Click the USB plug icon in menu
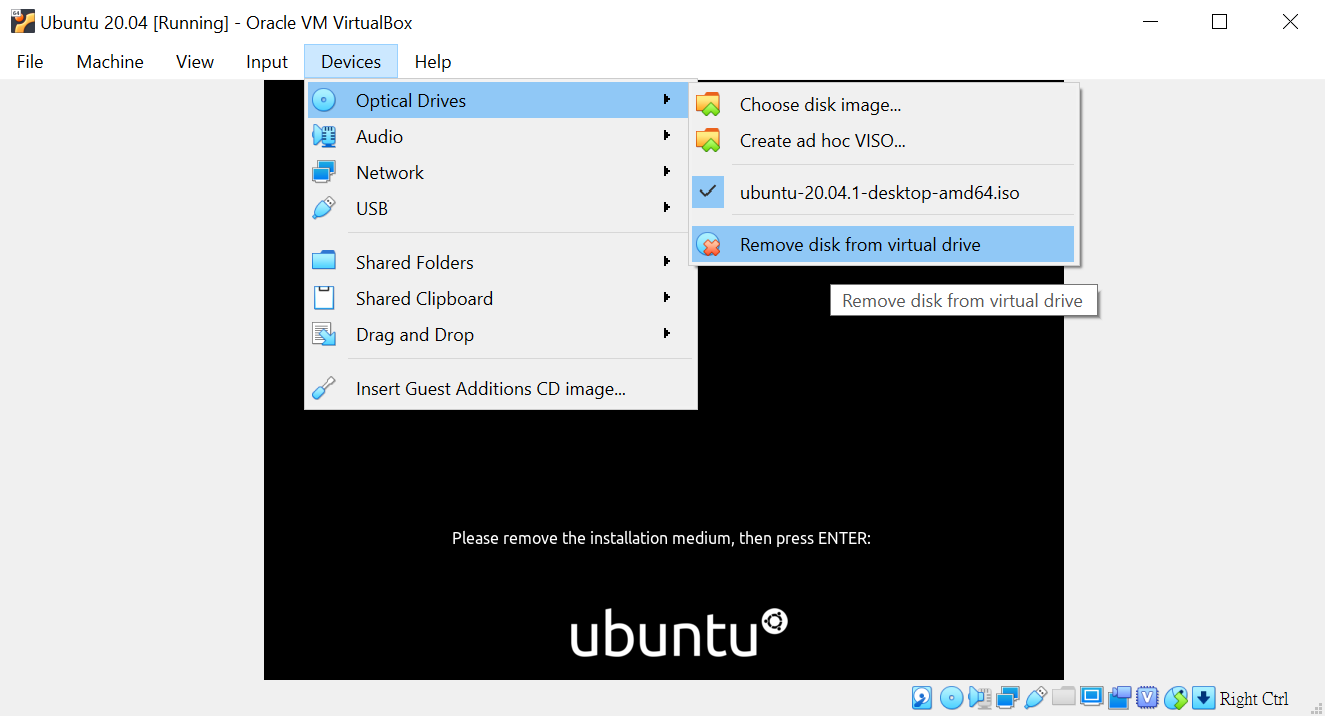1325x716 pixels. 324,208
